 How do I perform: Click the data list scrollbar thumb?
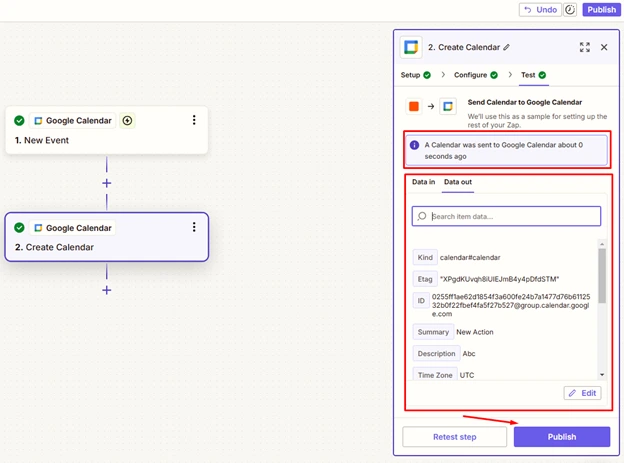602,276
